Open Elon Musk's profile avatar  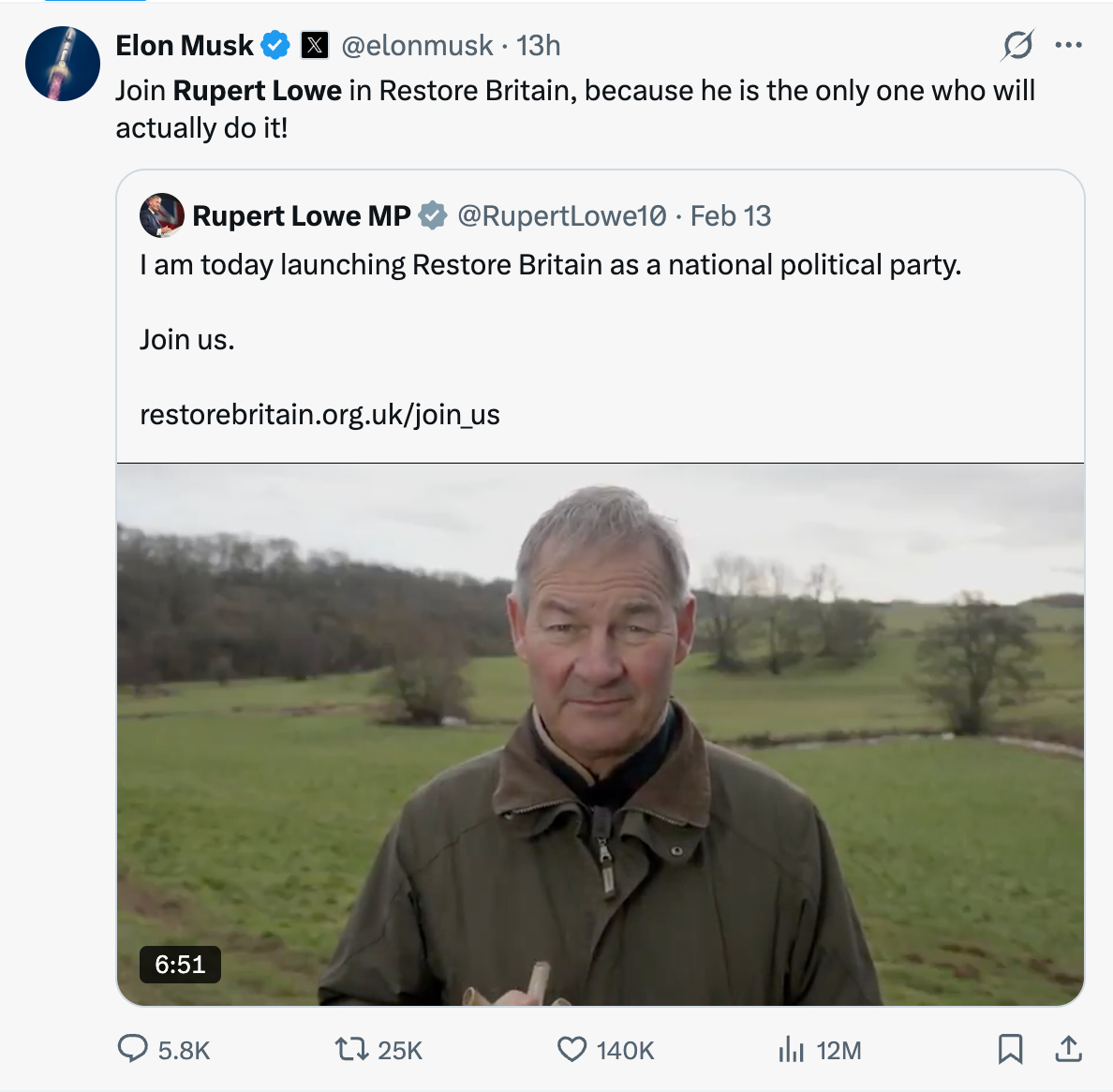tap(63, 64)
